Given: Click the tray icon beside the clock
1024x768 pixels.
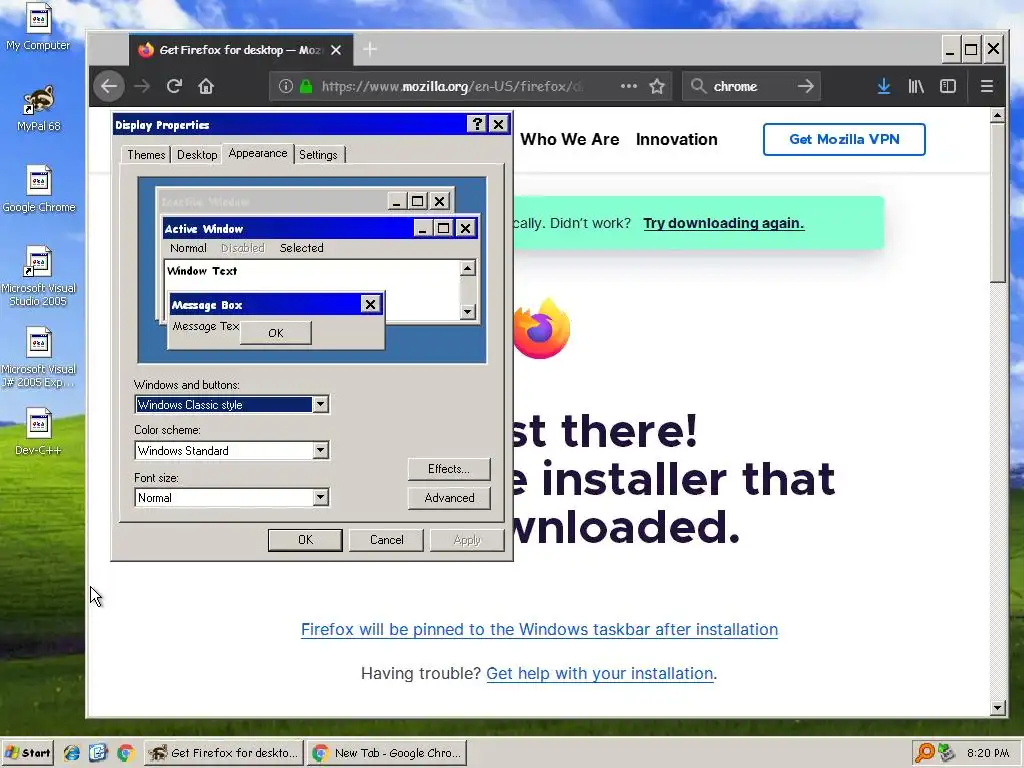Looking at the screenshot, I should point(946,753).
